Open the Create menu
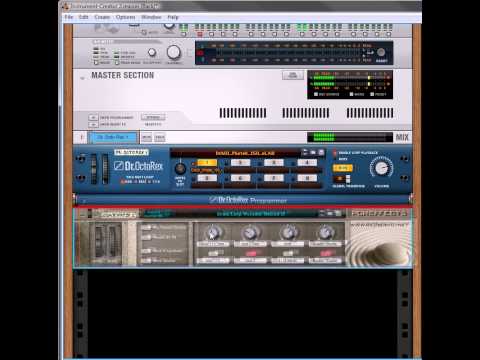 [x=102, y=17]
